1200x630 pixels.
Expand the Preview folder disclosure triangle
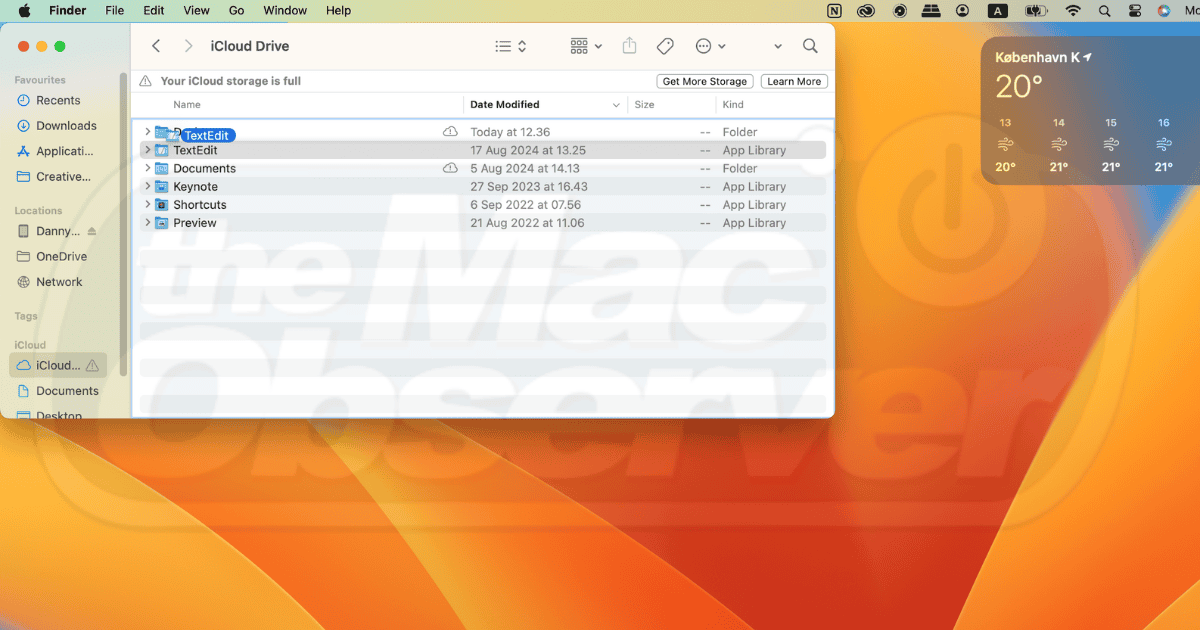(x=147, y=223)
